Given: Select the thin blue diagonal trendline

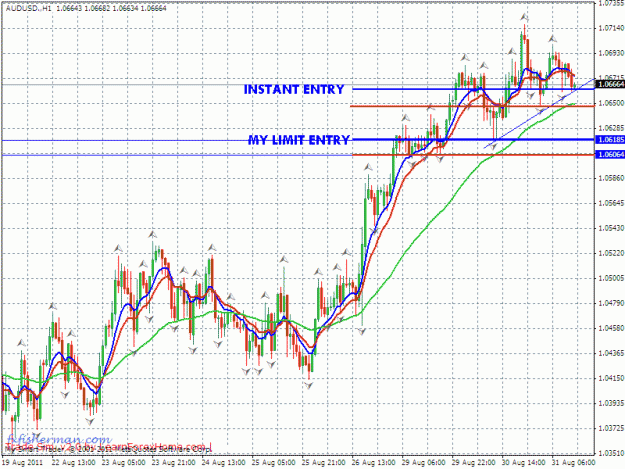Looking at the screenshot, I should pos(539,114).
